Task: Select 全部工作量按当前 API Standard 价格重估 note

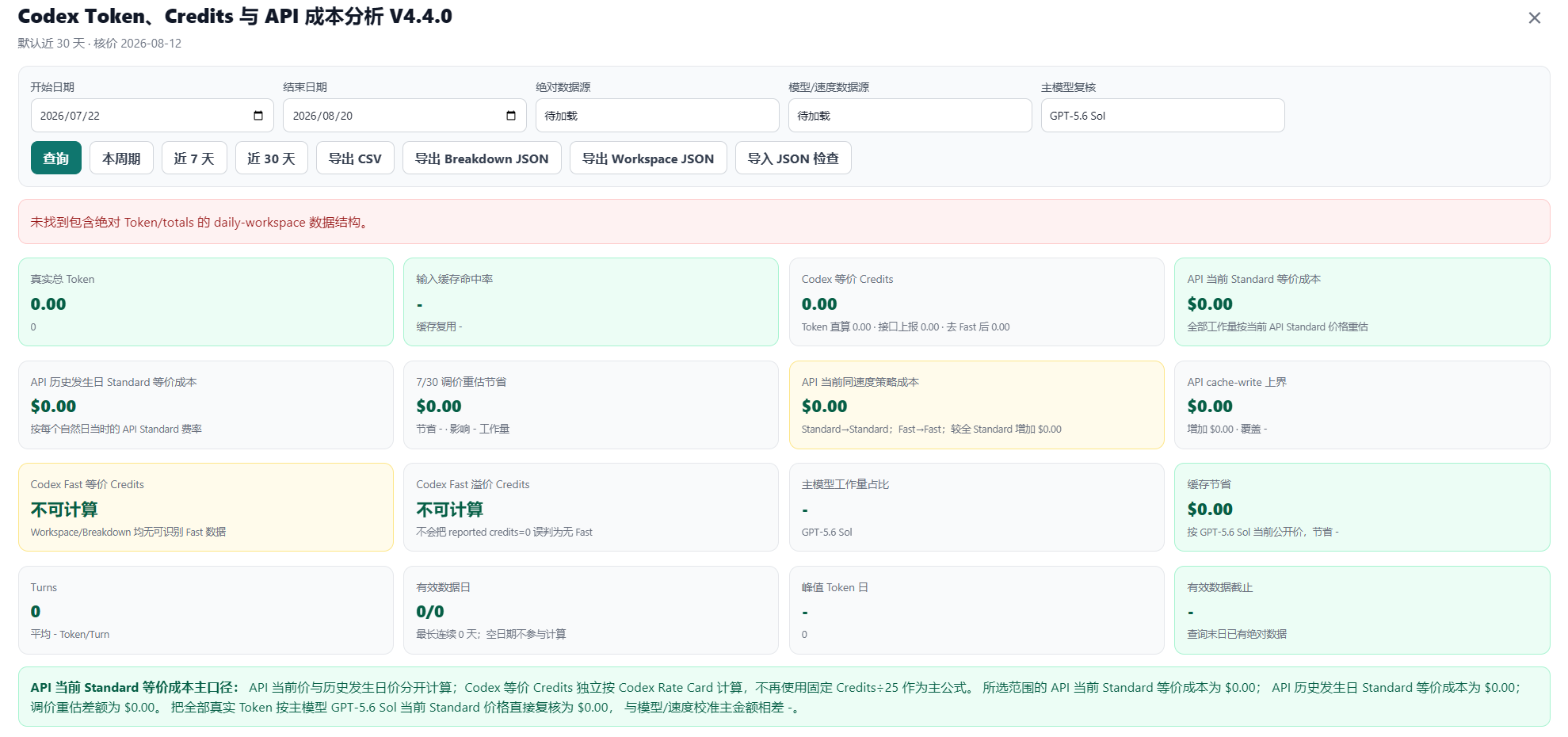Action: [x=1277, y=326]
